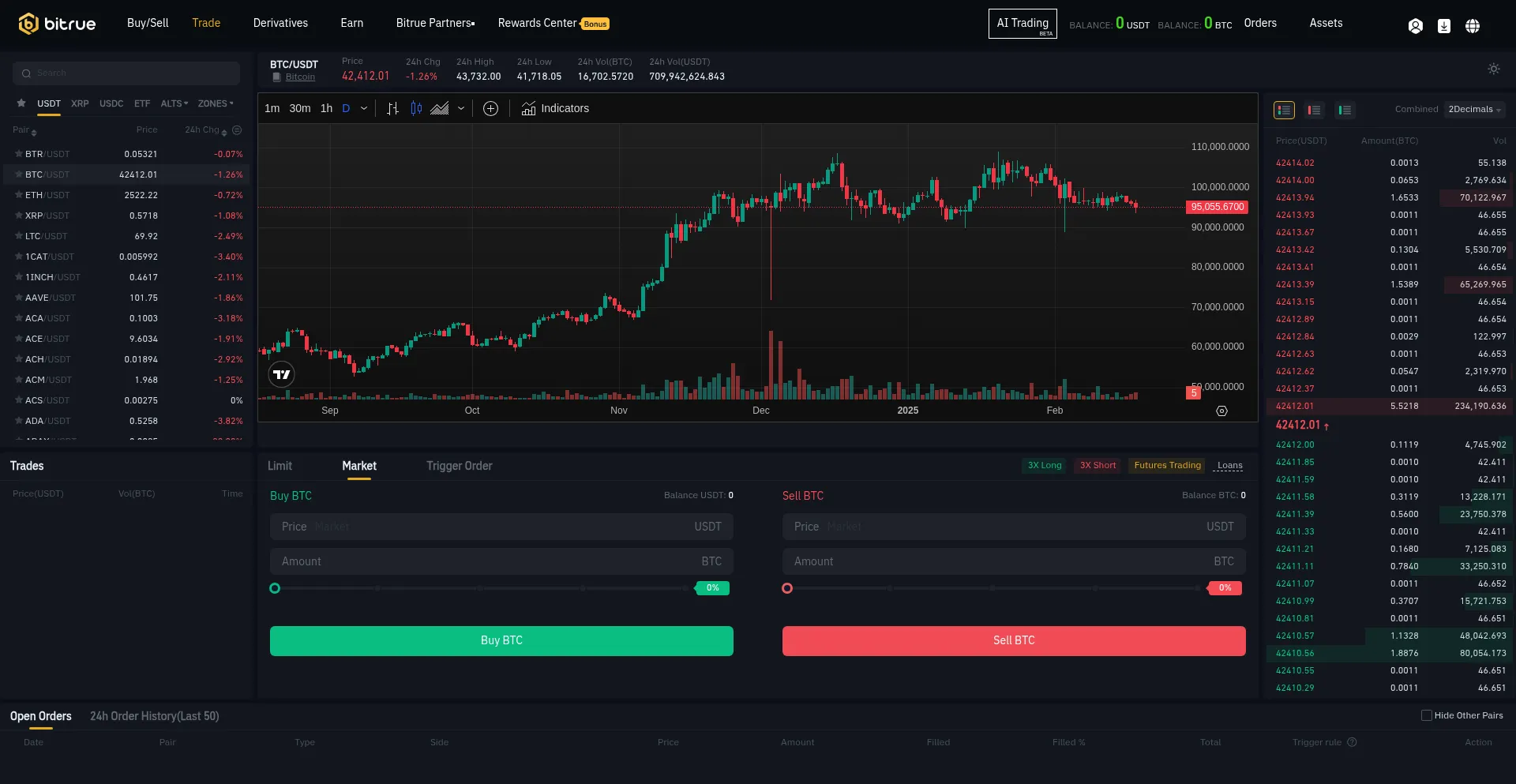Favorite the 1INCH/USDT pair star
Image resolution: width=1516 pixels, height=784 pixels.
(18, 277)
